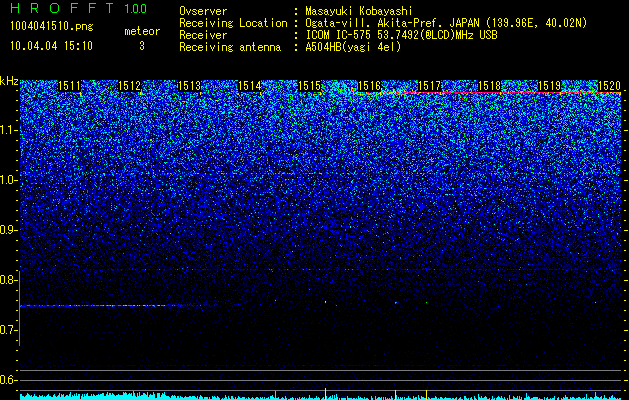Click the cyan signal power graph at bottom
This screenshot has width=629, height=400.
point(320,396)
